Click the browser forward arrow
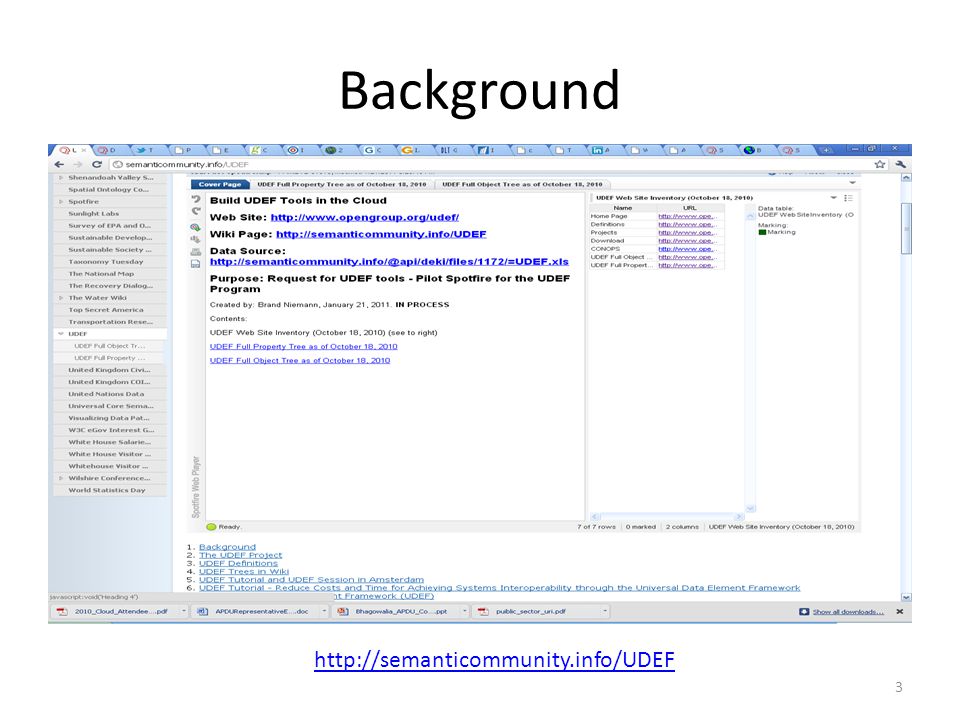 pyautogui.click(x=78, y=164)
